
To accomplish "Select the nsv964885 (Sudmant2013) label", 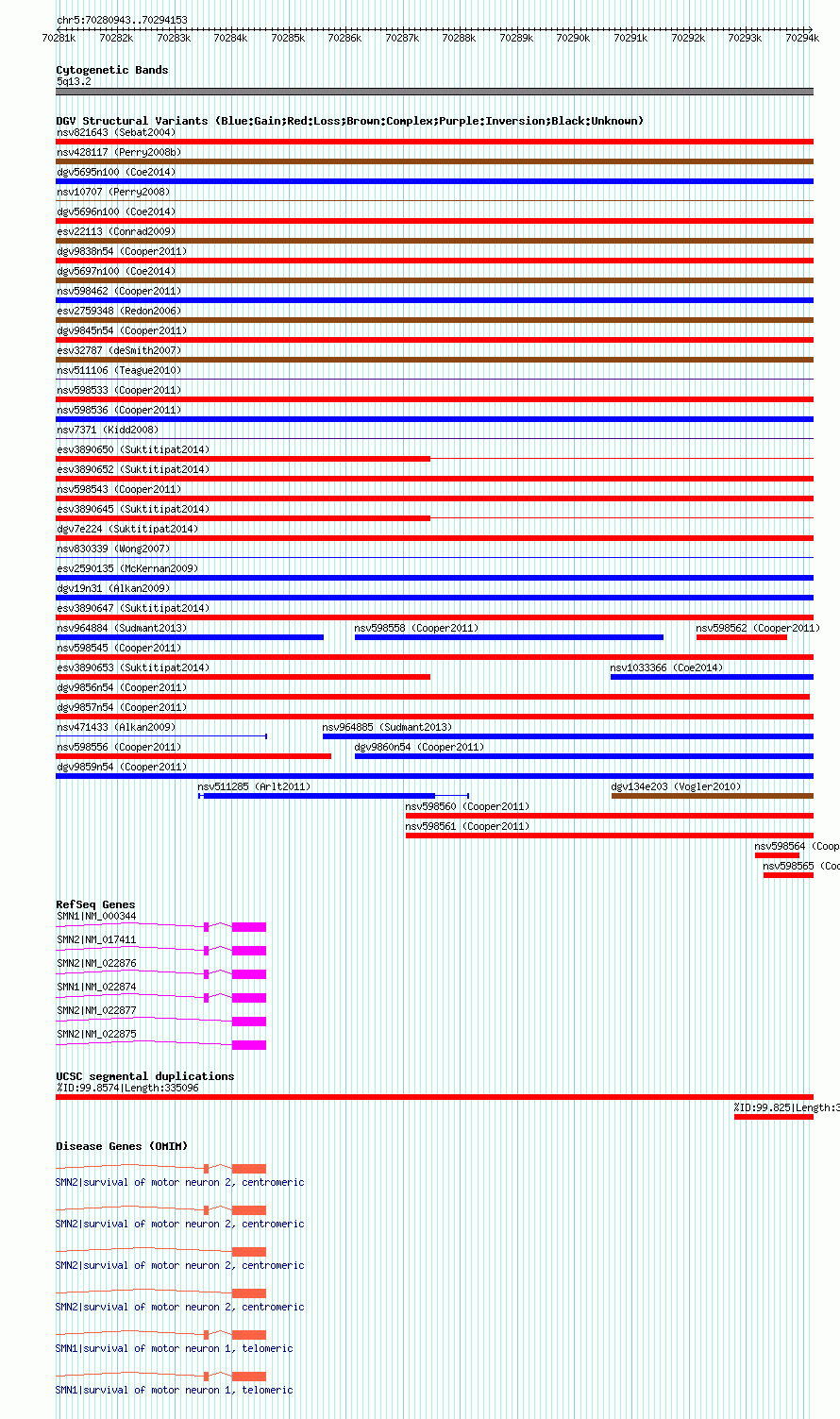I will [388, 728].
